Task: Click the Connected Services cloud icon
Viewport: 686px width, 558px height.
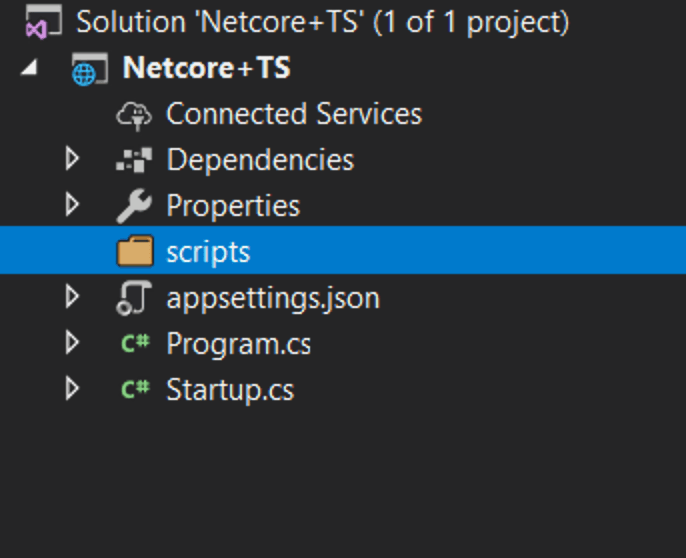Action: [x=134, y=115]
